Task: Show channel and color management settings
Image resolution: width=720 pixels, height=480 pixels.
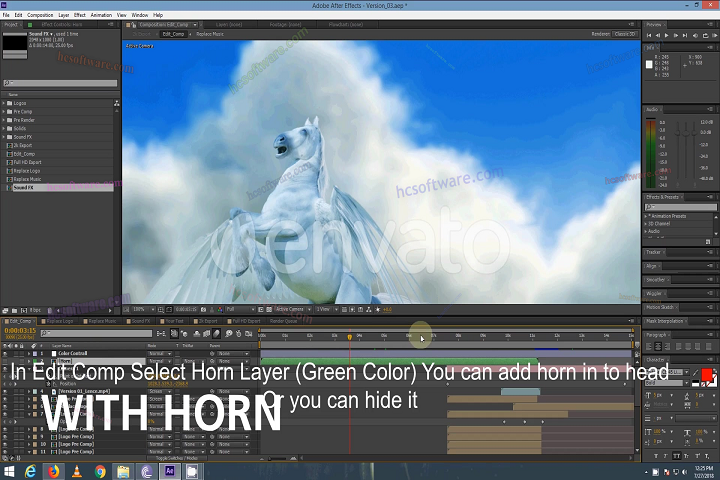Action: tap(220, 310)
